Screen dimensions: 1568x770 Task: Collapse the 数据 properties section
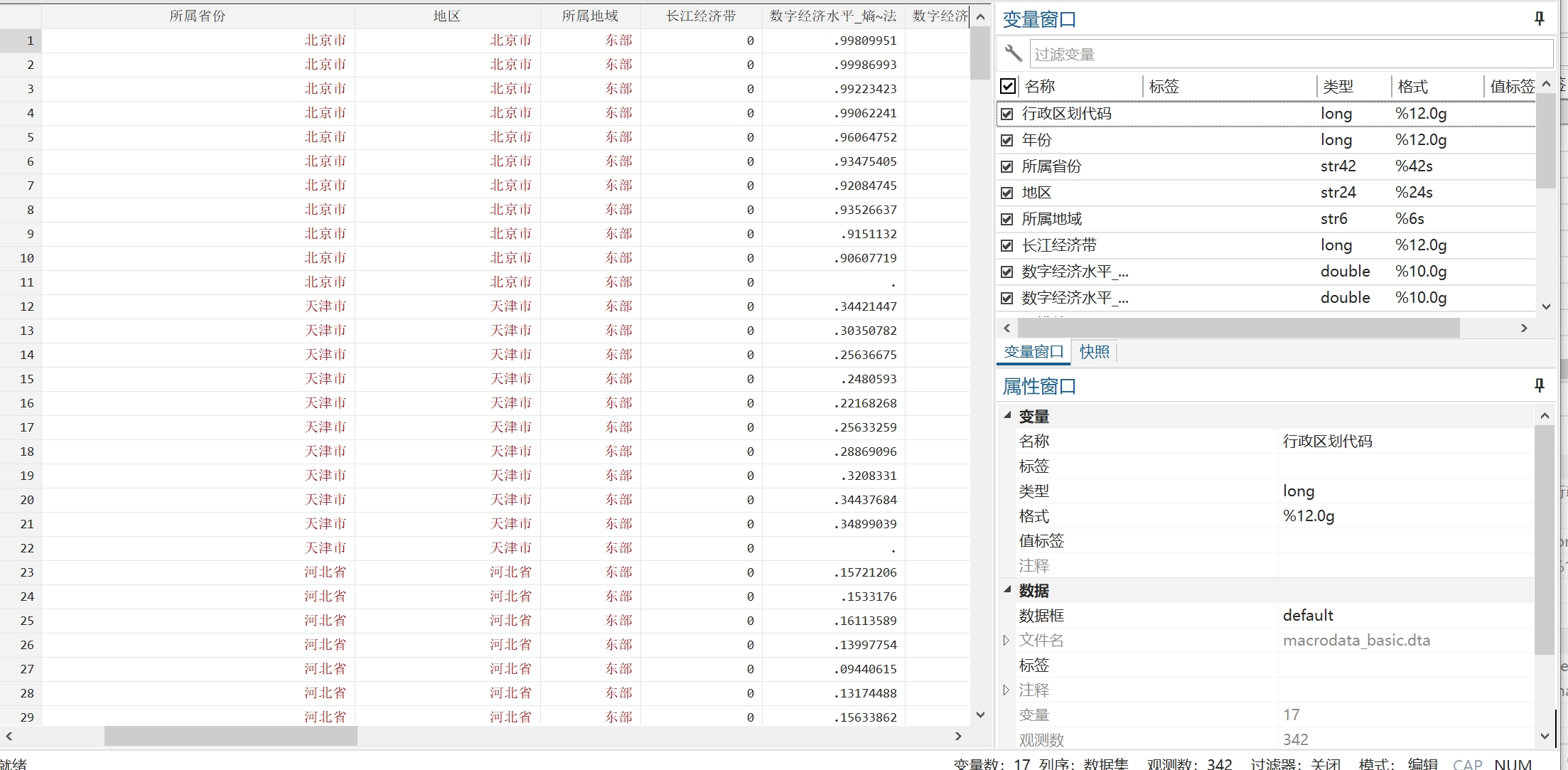[x=1007, y=589]
